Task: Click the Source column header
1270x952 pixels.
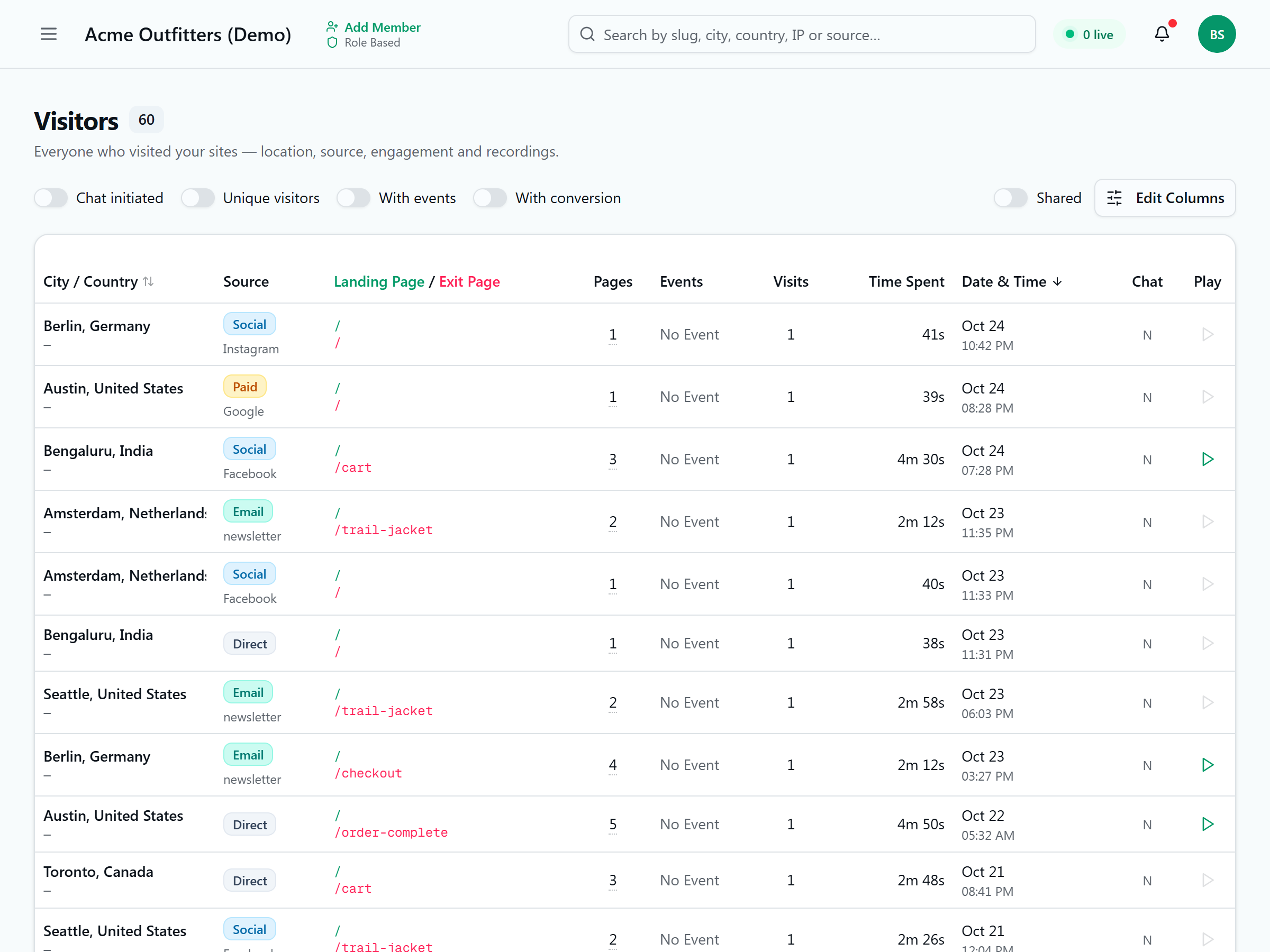Action: click(246, 282)
